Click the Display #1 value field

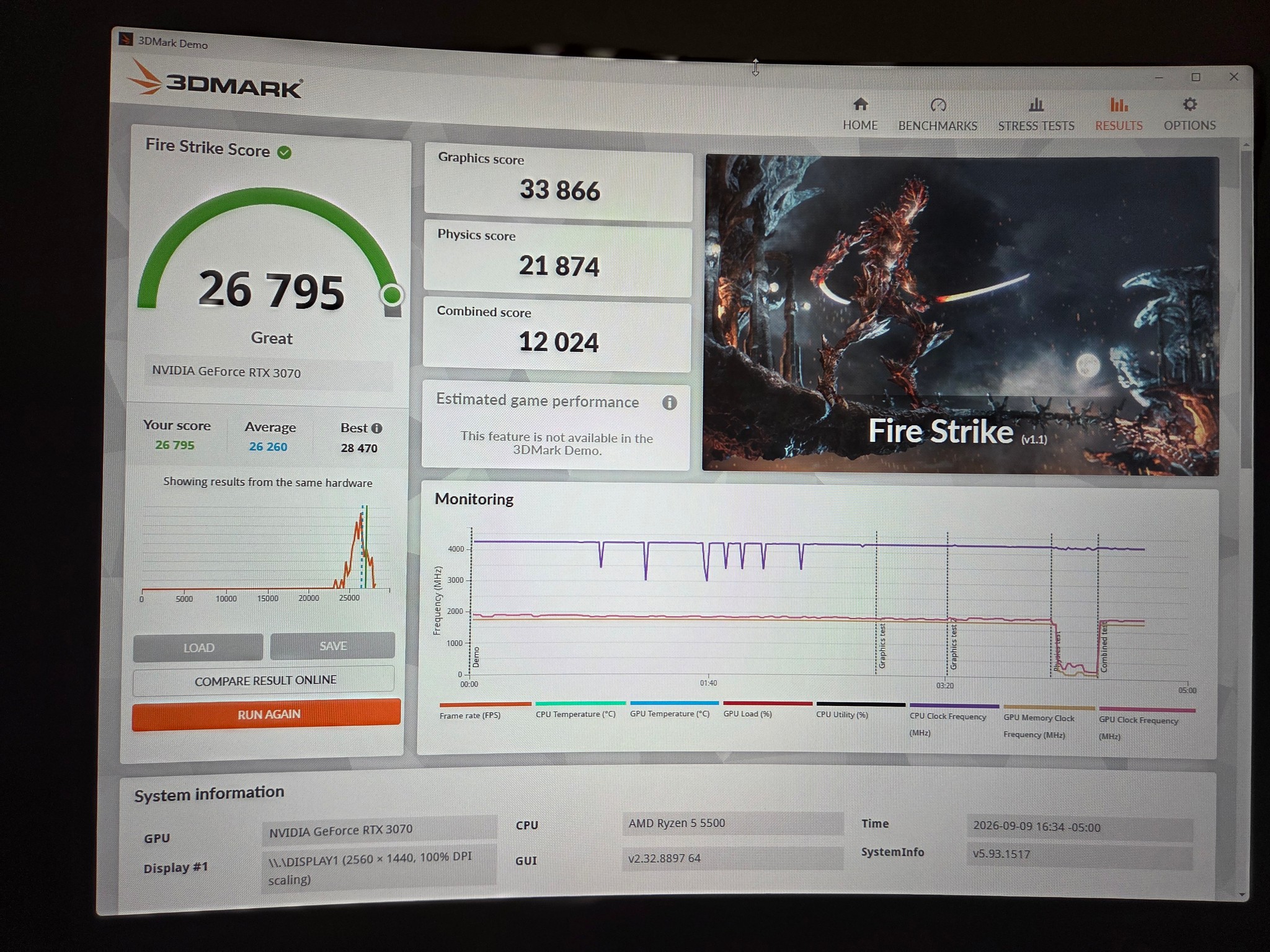(x=379, y=868)
